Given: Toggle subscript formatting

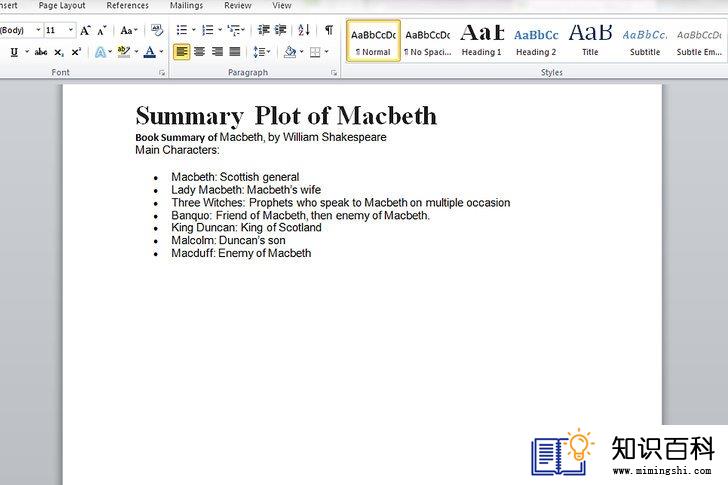Looking at the screenshot, I should click(x=59, y=52).
